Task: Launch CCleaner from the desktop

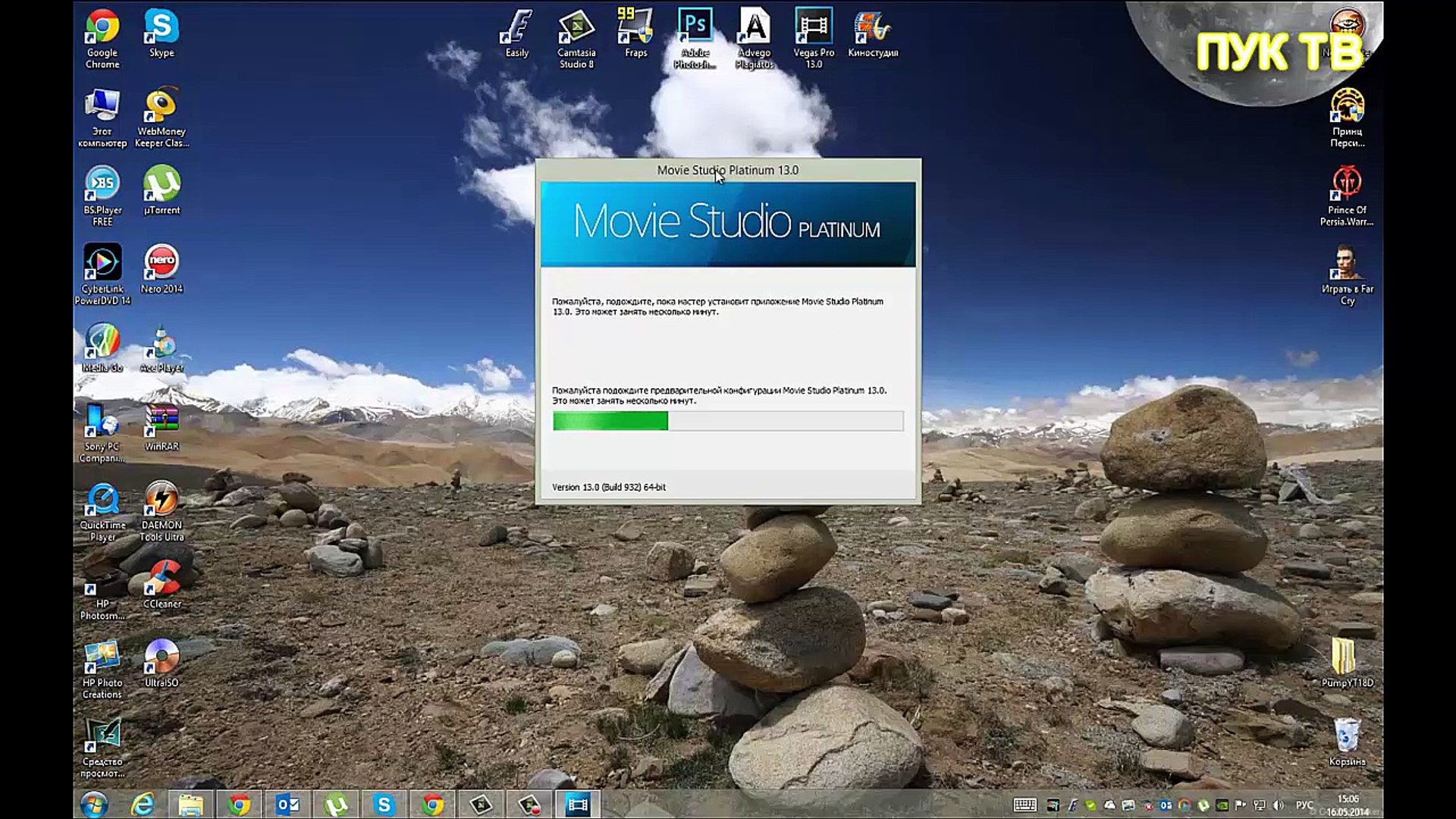Action: pyautogui.click(x=162, y=585)
